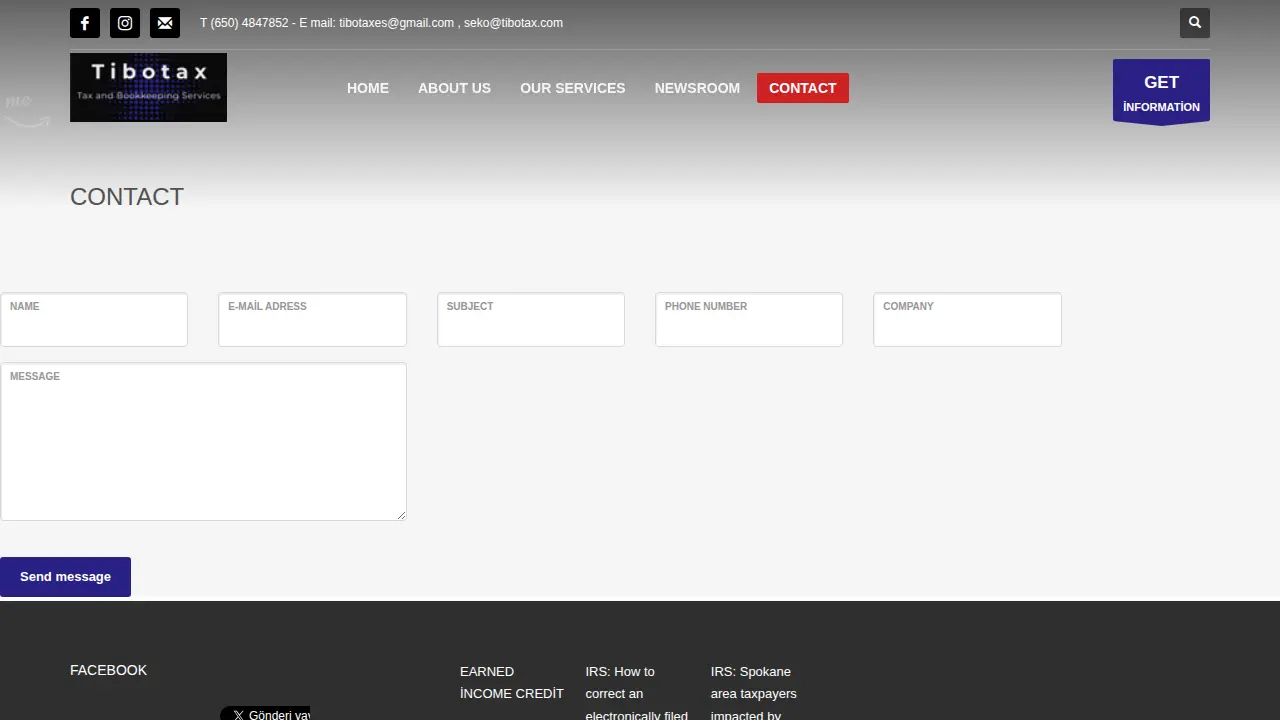The image size is (1280, 720).
Task: Focus the NAME input field
Action: coord(94,320)
